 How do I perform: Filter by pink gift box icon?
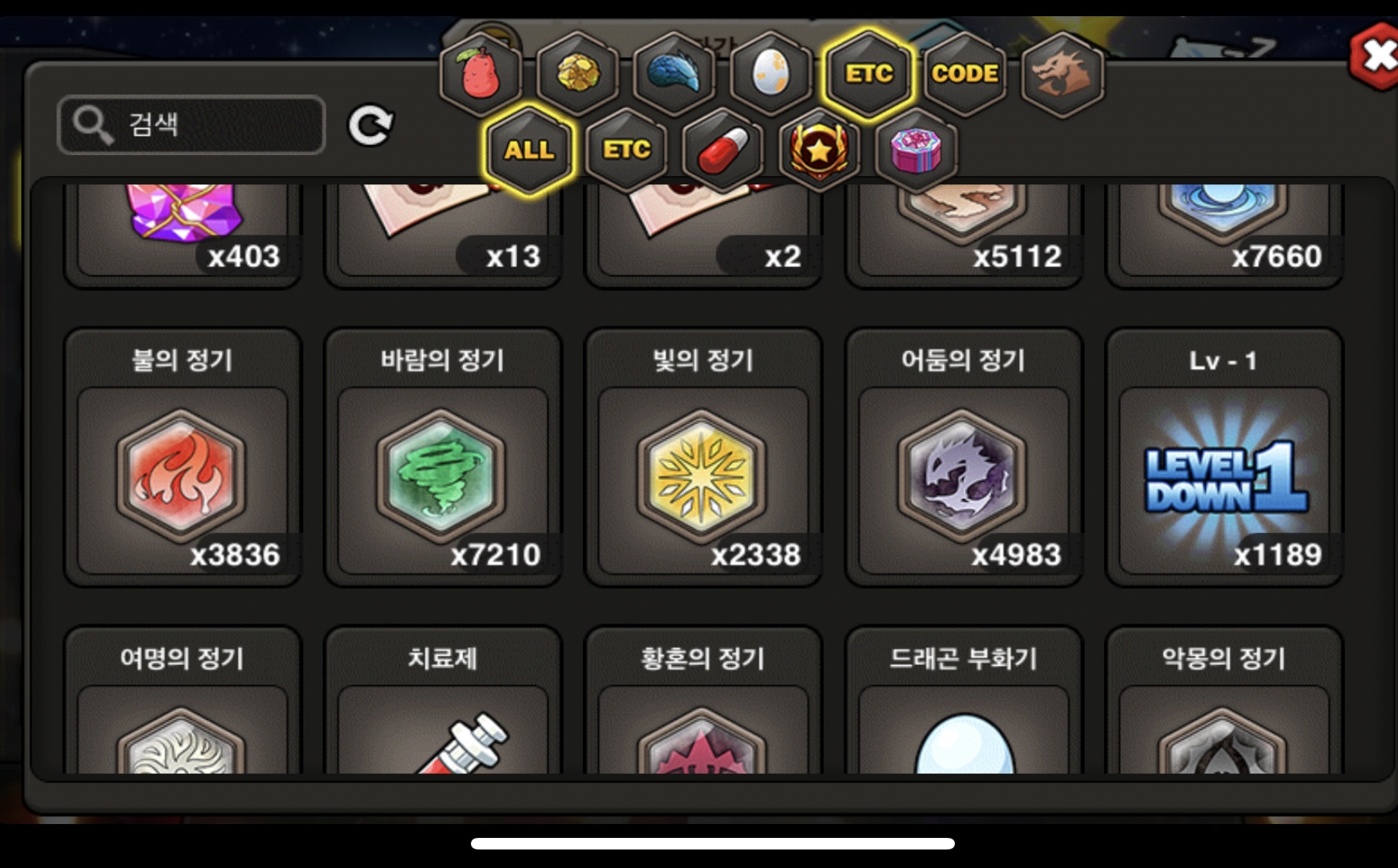click(916, 150)
